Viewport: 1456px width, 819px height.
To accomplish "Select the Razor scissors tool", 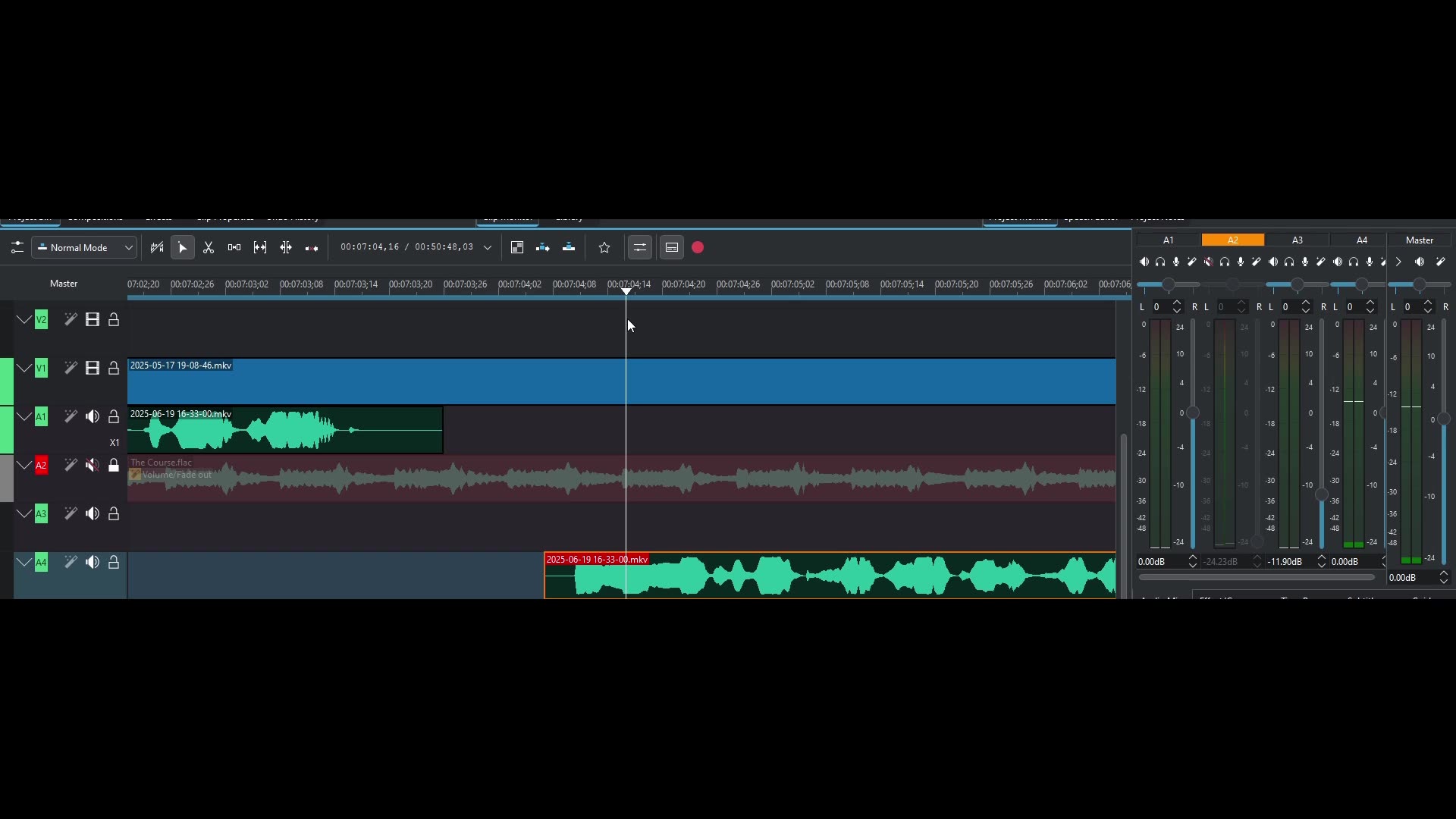I will click(x=209, y=247).
